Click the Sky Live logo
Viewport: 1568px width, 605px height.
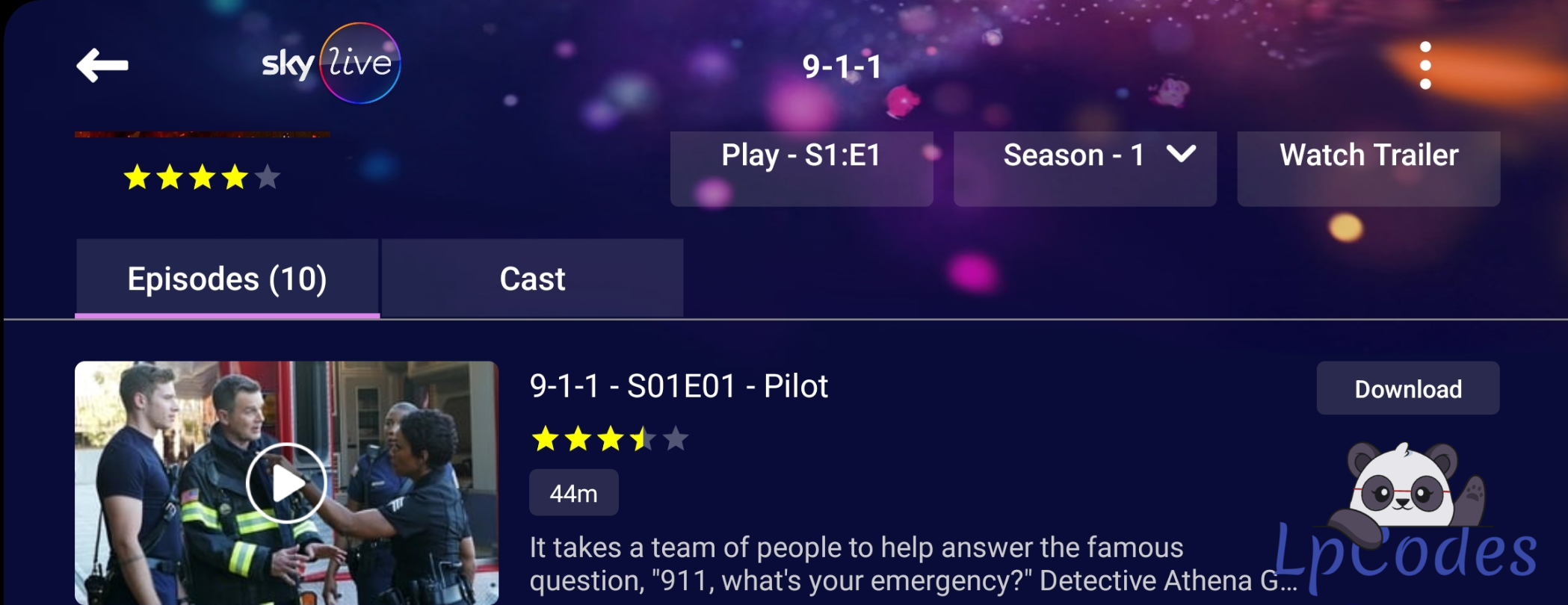coord(331,63)
